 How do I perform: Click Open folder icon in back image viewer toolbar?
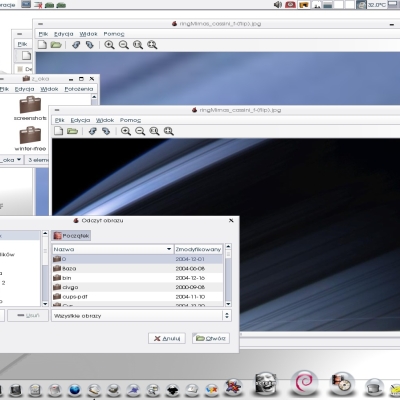coord(56,45)
